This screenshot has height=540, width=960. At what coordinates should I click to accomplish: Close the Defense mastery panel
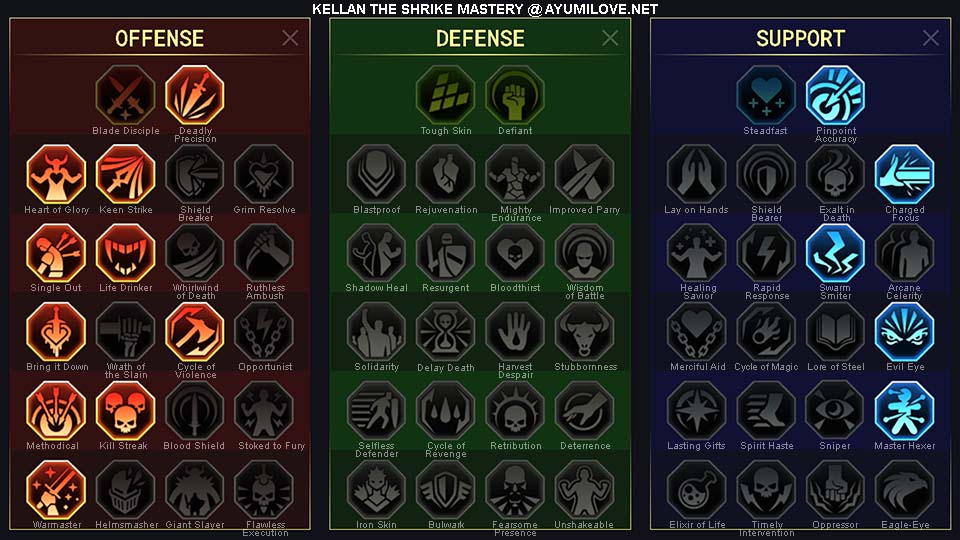coord(610,38)
